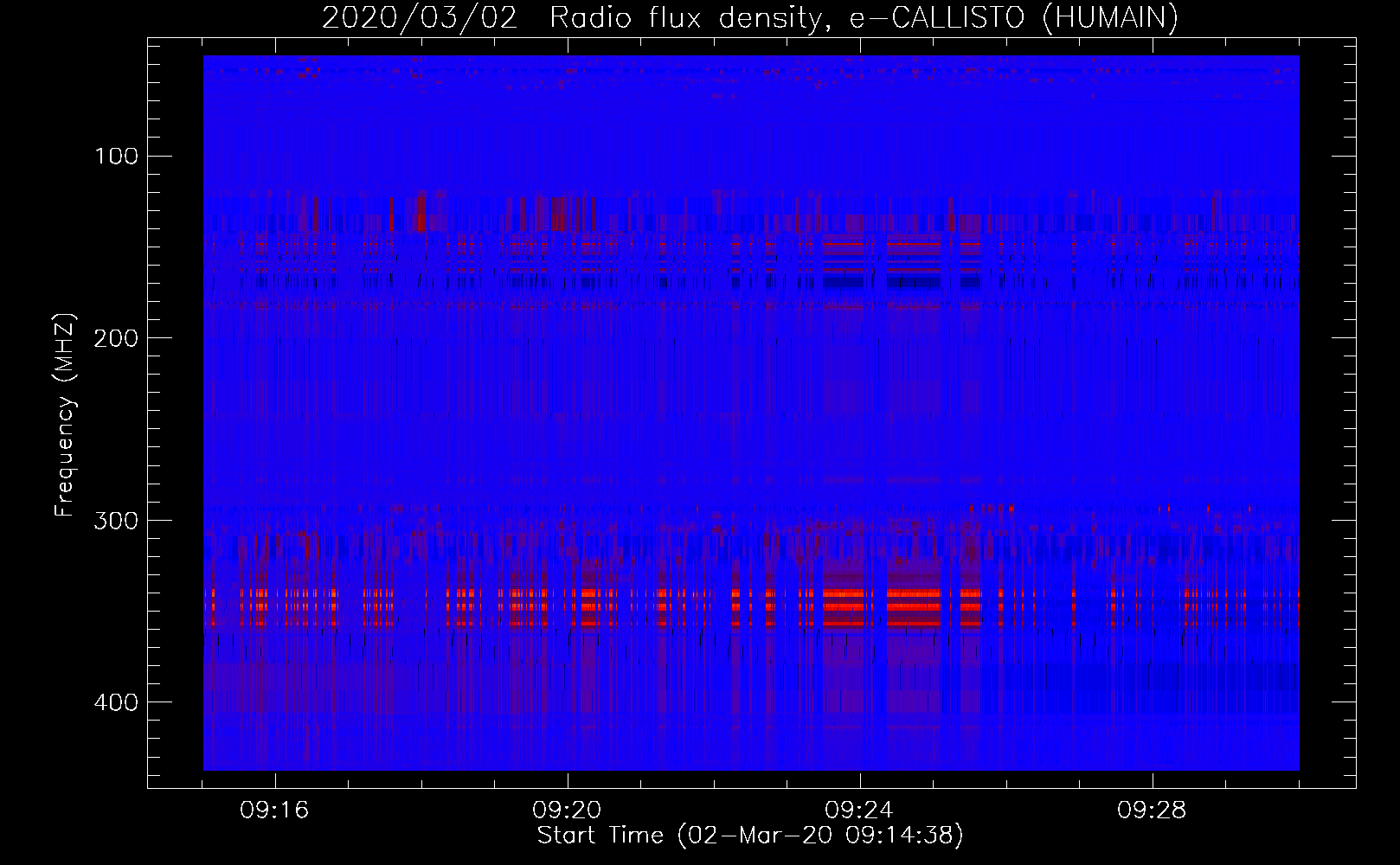Screen dimensions: 1400x865
Task: Click the 09:20 time tick label
Action: (x=567, y=811)
